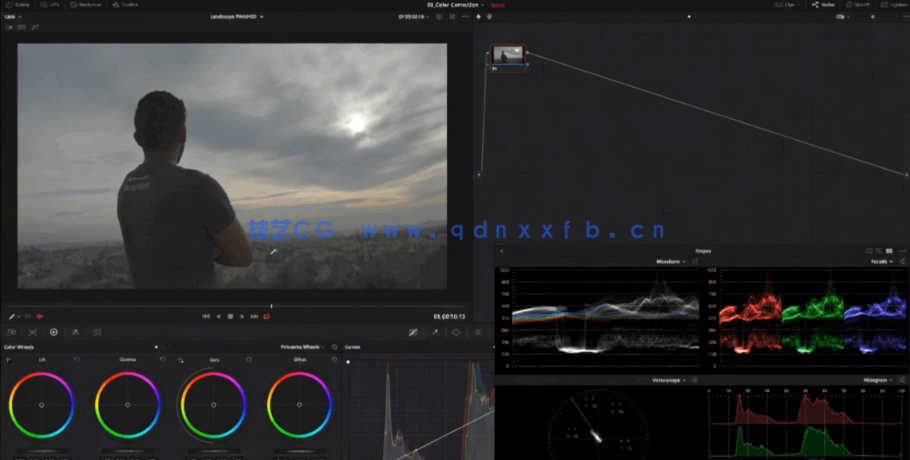Image resolution: width=910 pixels, height=460 pixels.
Task: Select the Color Wheels palette icon
Action: 53,332
